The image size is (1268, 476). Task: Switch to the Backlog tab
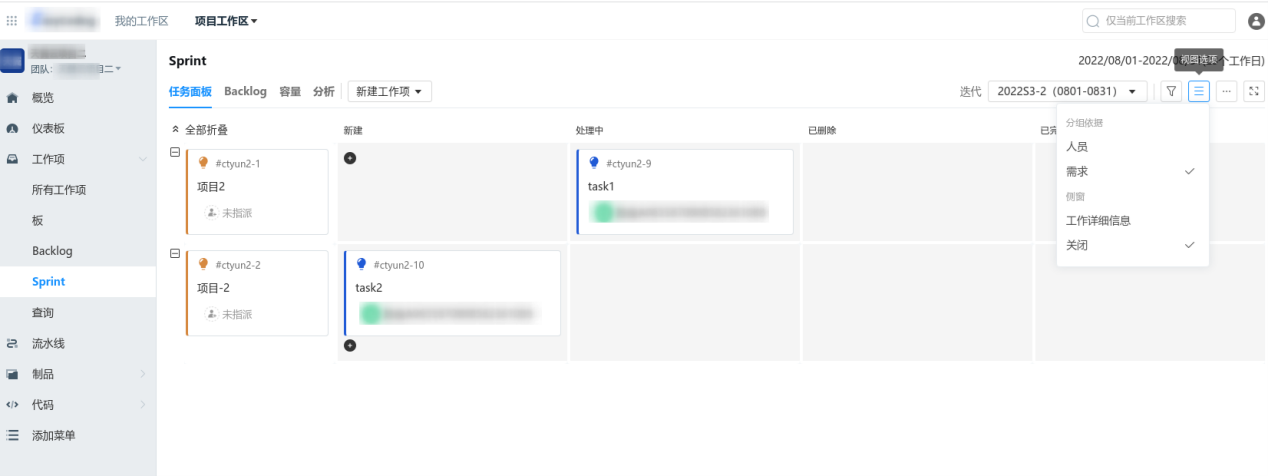point(245,91)
